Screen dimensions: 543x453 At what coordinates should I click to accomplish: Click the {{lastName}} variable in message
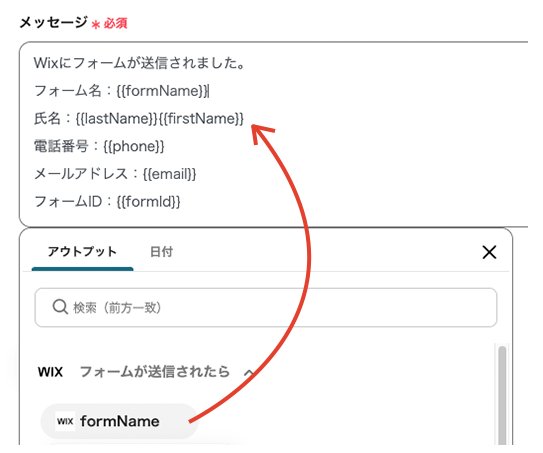pos(117,118)
